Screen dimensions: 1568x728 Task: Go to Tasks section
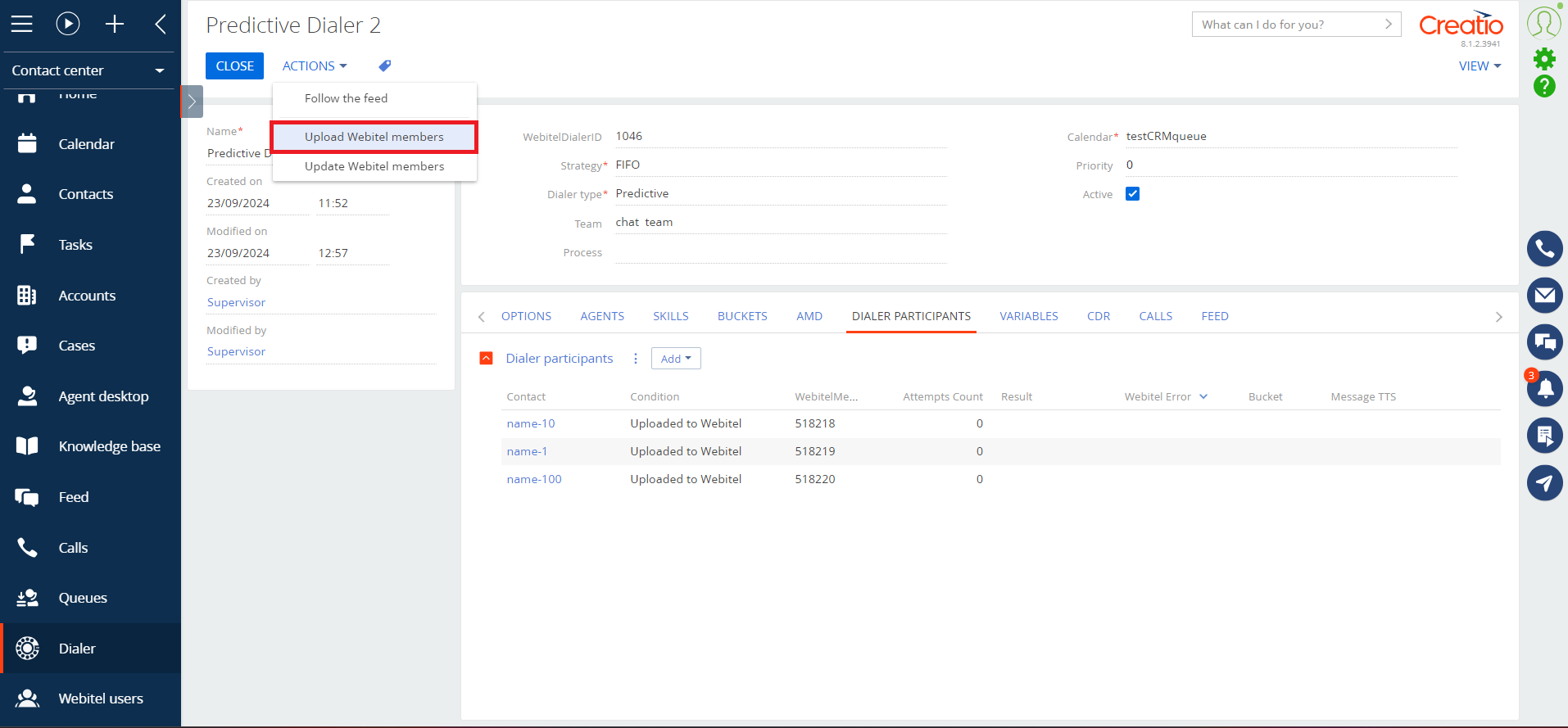pos(90,245)
